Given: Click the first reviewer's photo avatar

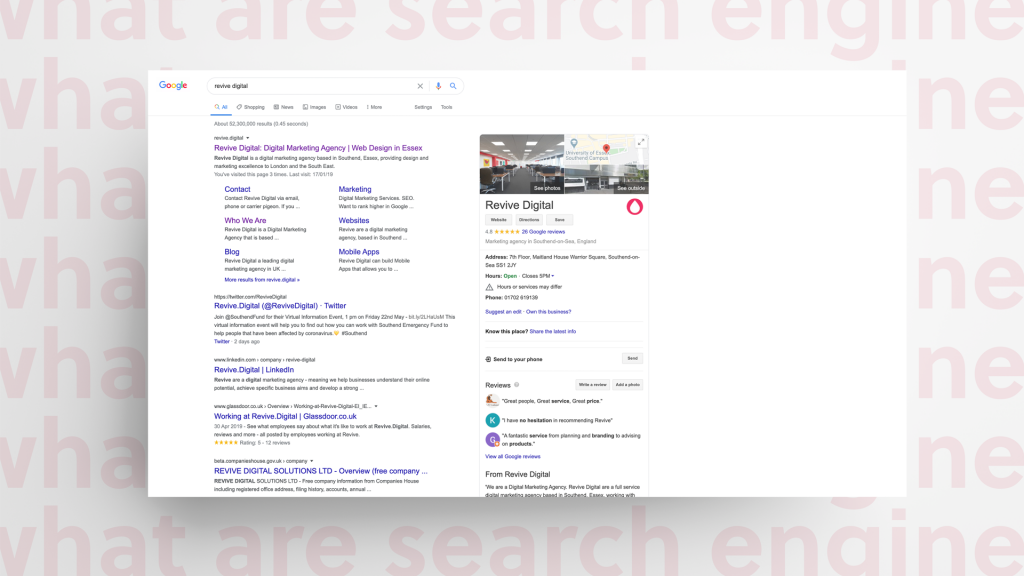Looking at the screenshot, I should coord(492,400).
